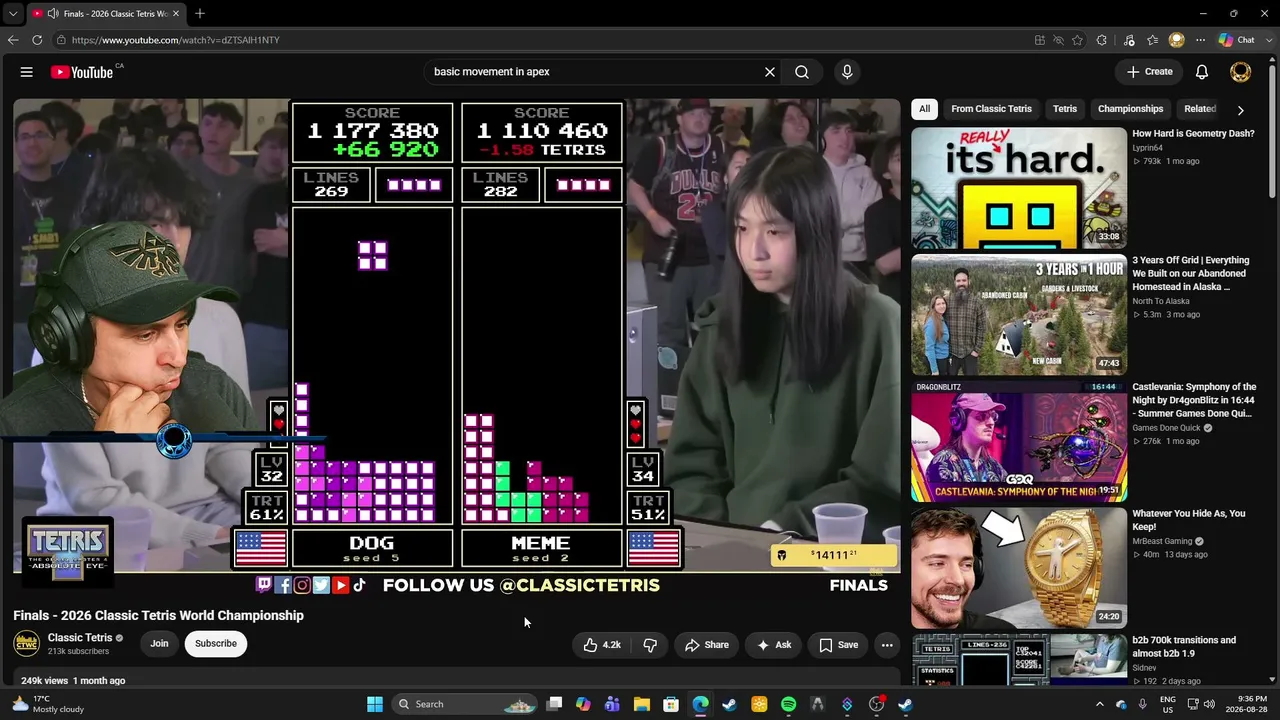
Task: Open the browser media control icon
Action: (x=1129, y=40)
